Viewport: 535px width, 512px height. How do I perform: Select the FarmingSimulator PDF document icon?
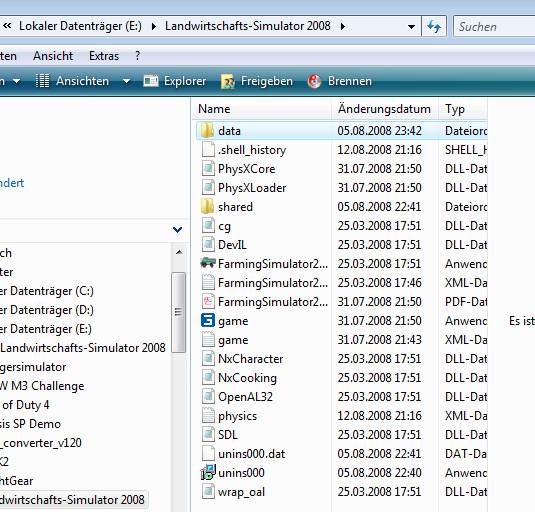(x=208, y=302)
